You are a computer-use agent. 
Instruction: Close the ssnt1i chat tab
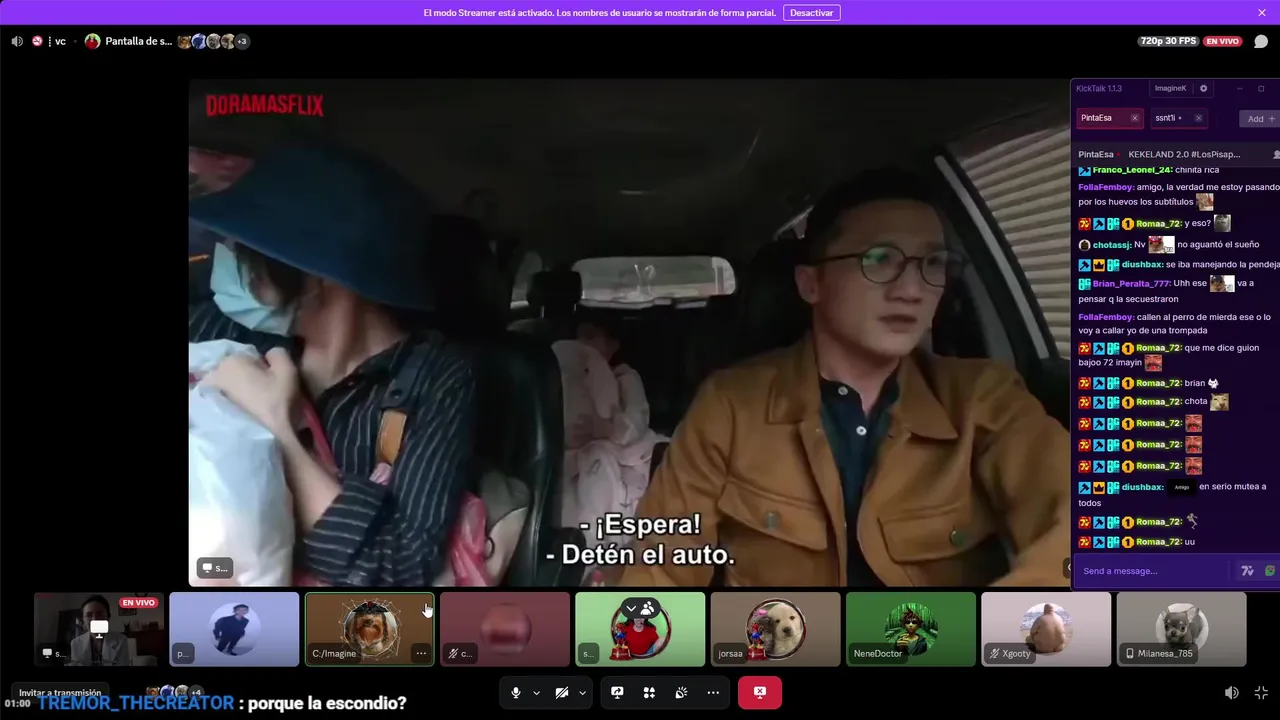click(1198, 118)
